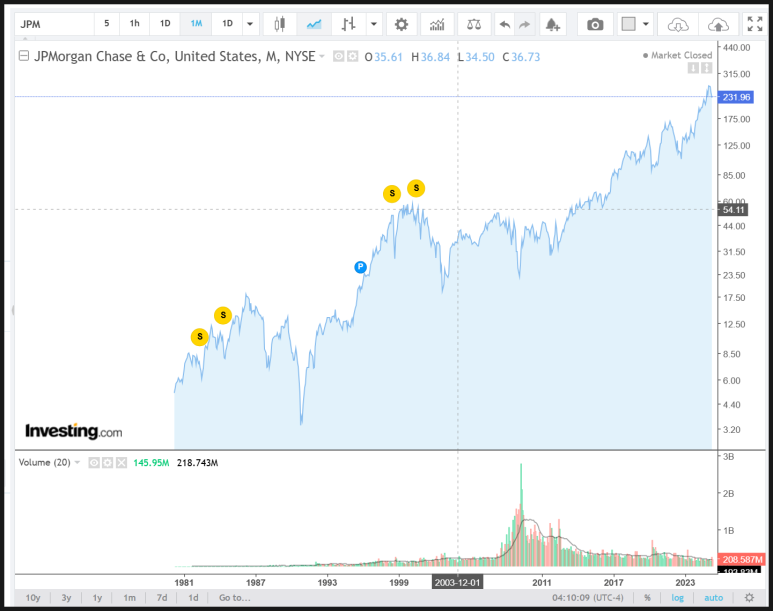Enter fullscreen chart mode
The image size is (773, 611).
coord(754,24)
